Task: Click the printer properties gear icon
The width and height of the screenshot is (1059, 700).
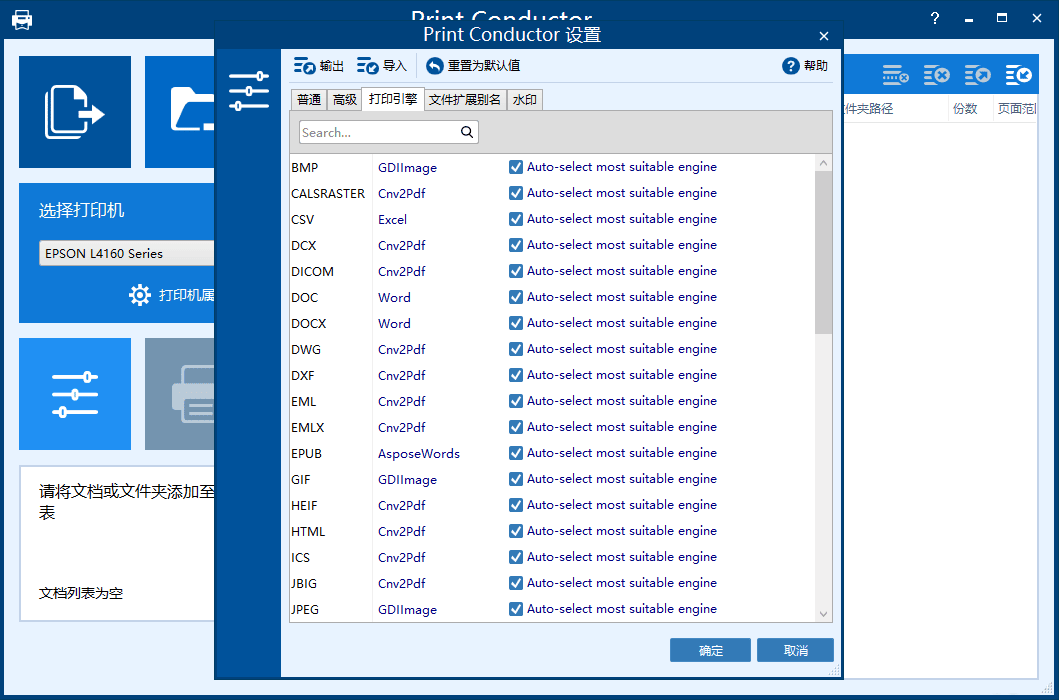Action: (140, 295)
